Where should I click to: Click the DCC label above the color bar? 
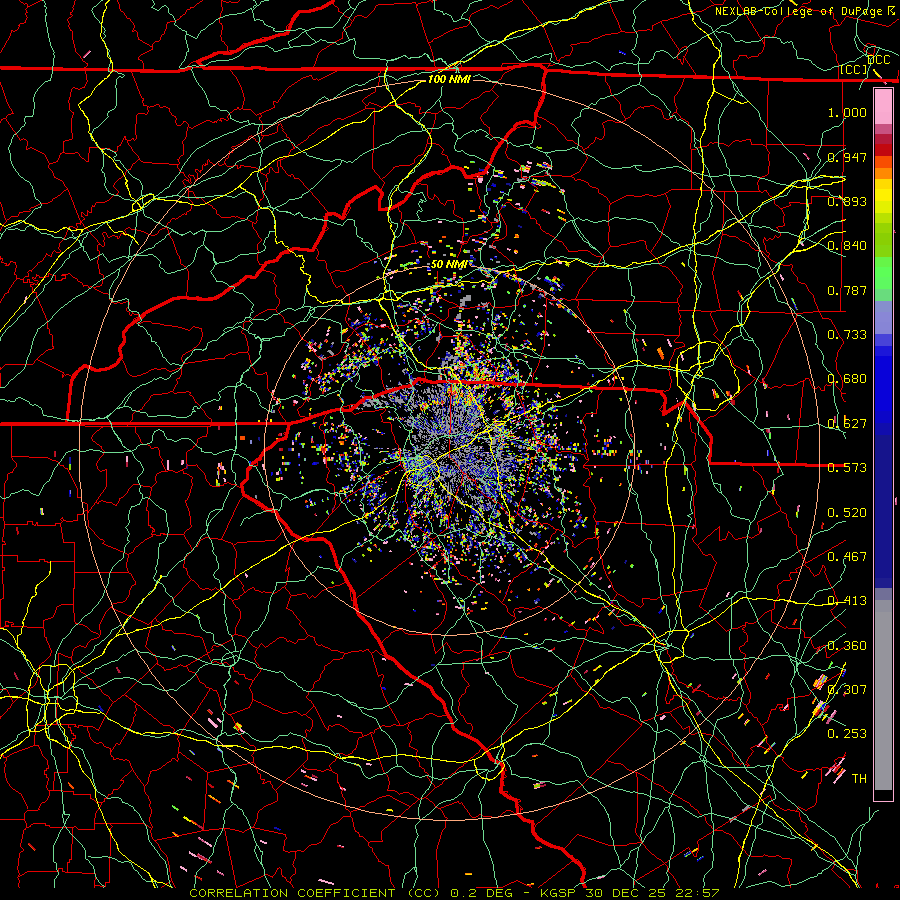click(x=878, y=60)
